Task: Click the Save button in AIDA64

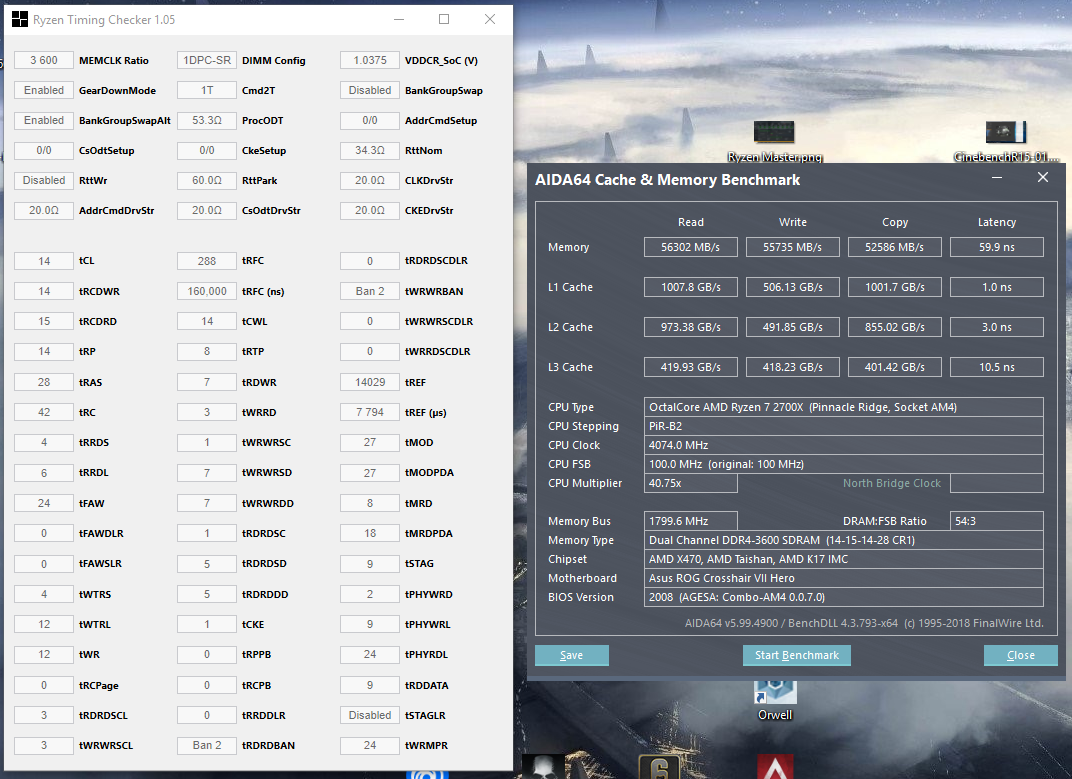Action: [572, 655]
